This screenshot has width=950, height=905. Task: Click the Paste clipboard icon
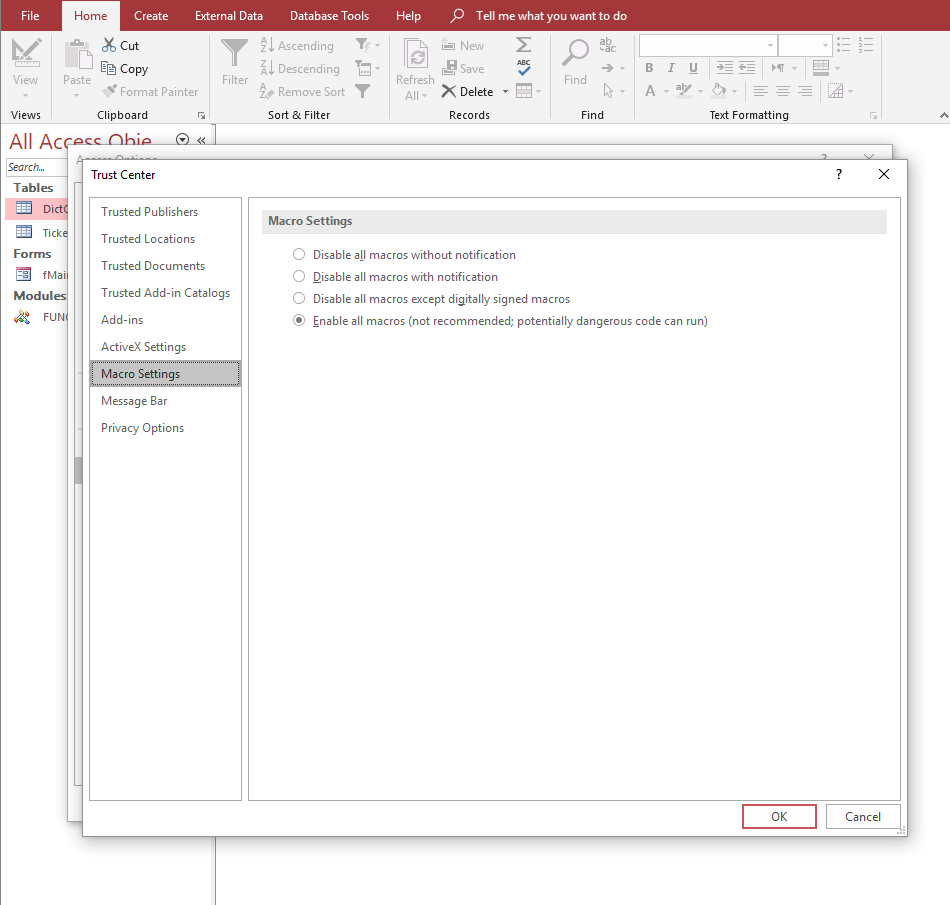point(78,55)
